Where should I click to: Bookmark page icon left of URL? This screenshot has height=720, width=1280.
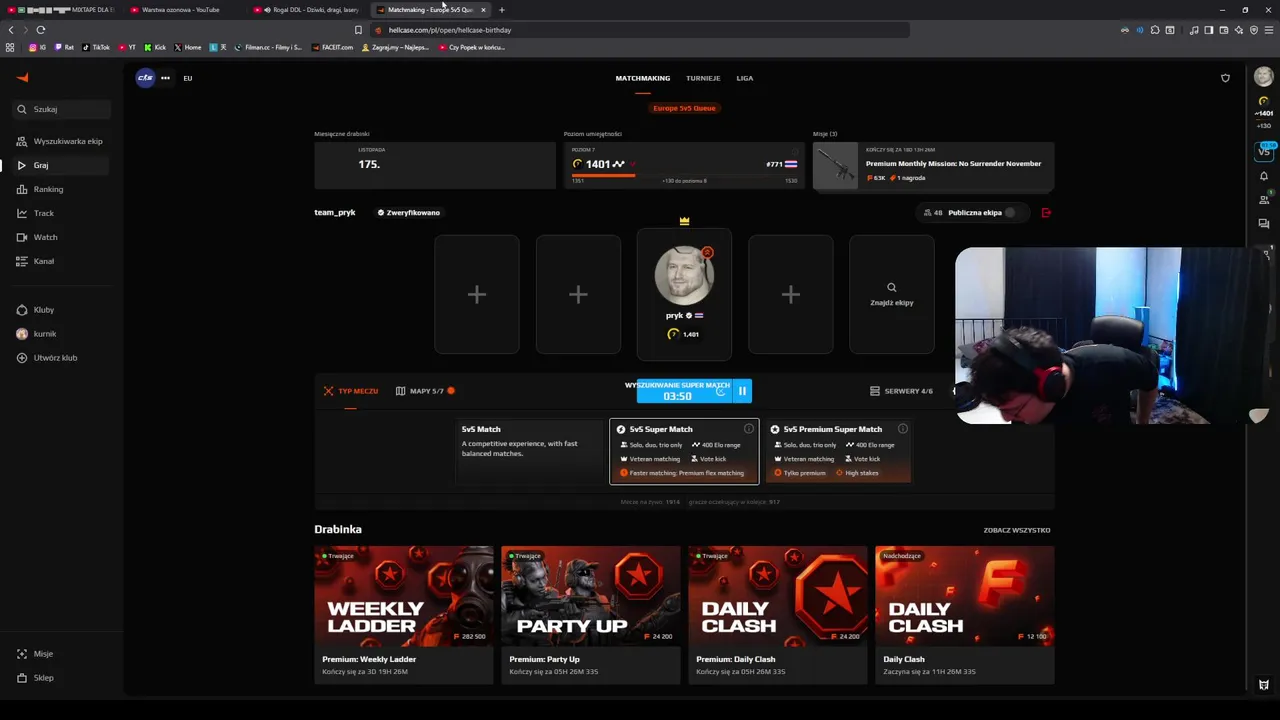tap(358, 30)
